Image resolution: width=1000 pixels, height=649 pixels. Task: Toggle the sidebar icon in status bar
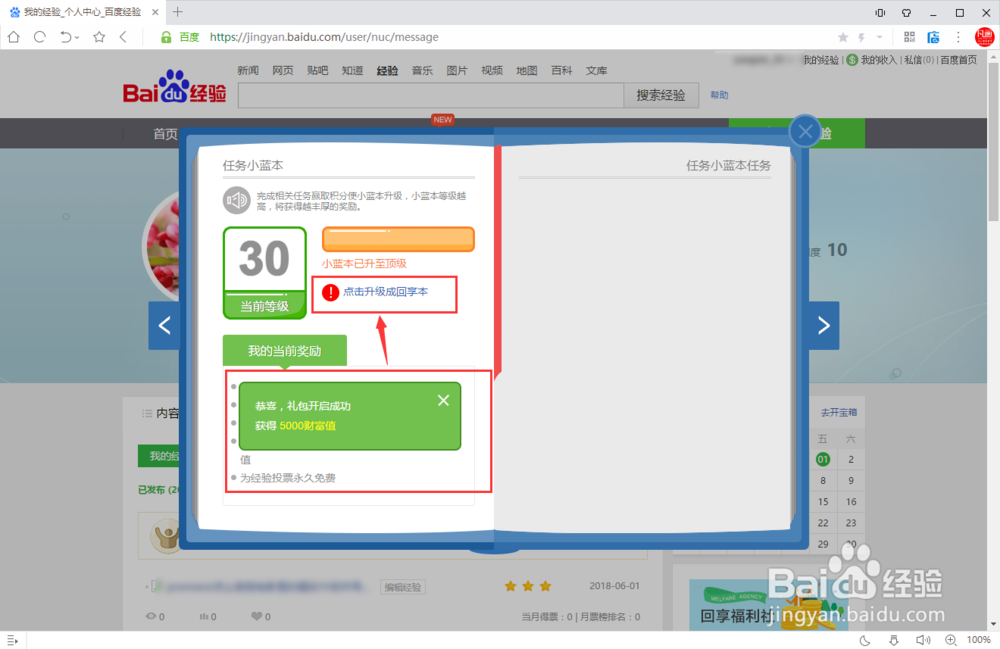[x=12, y=640]
